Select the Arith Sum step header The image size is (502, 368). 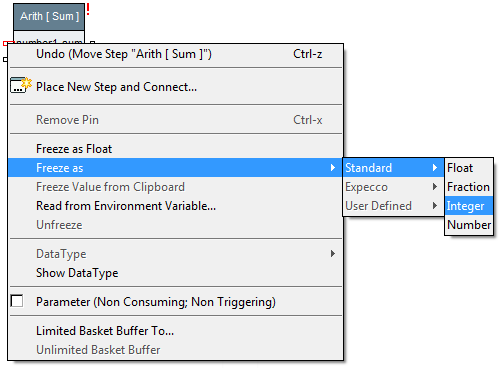point(49,16)
